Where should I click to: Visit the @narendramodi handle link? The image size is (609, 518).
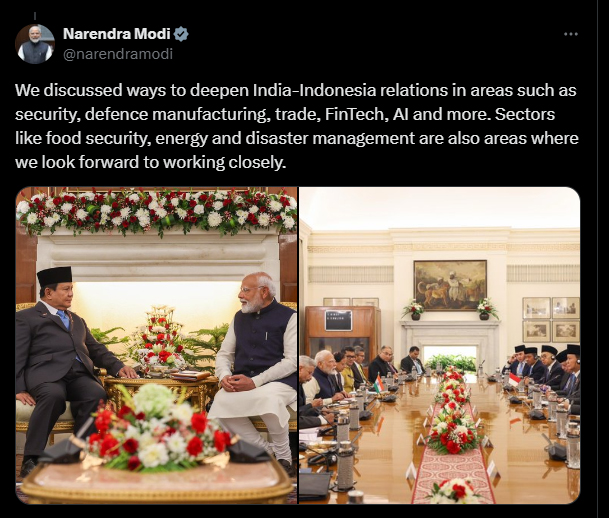[118, 54]
